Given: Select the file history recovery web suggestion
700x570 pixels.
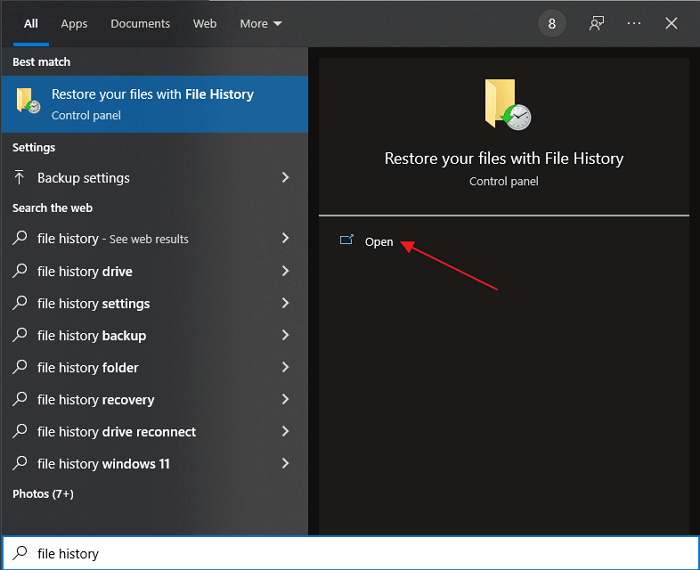Looking at the screenshot, I should point(96,400).
